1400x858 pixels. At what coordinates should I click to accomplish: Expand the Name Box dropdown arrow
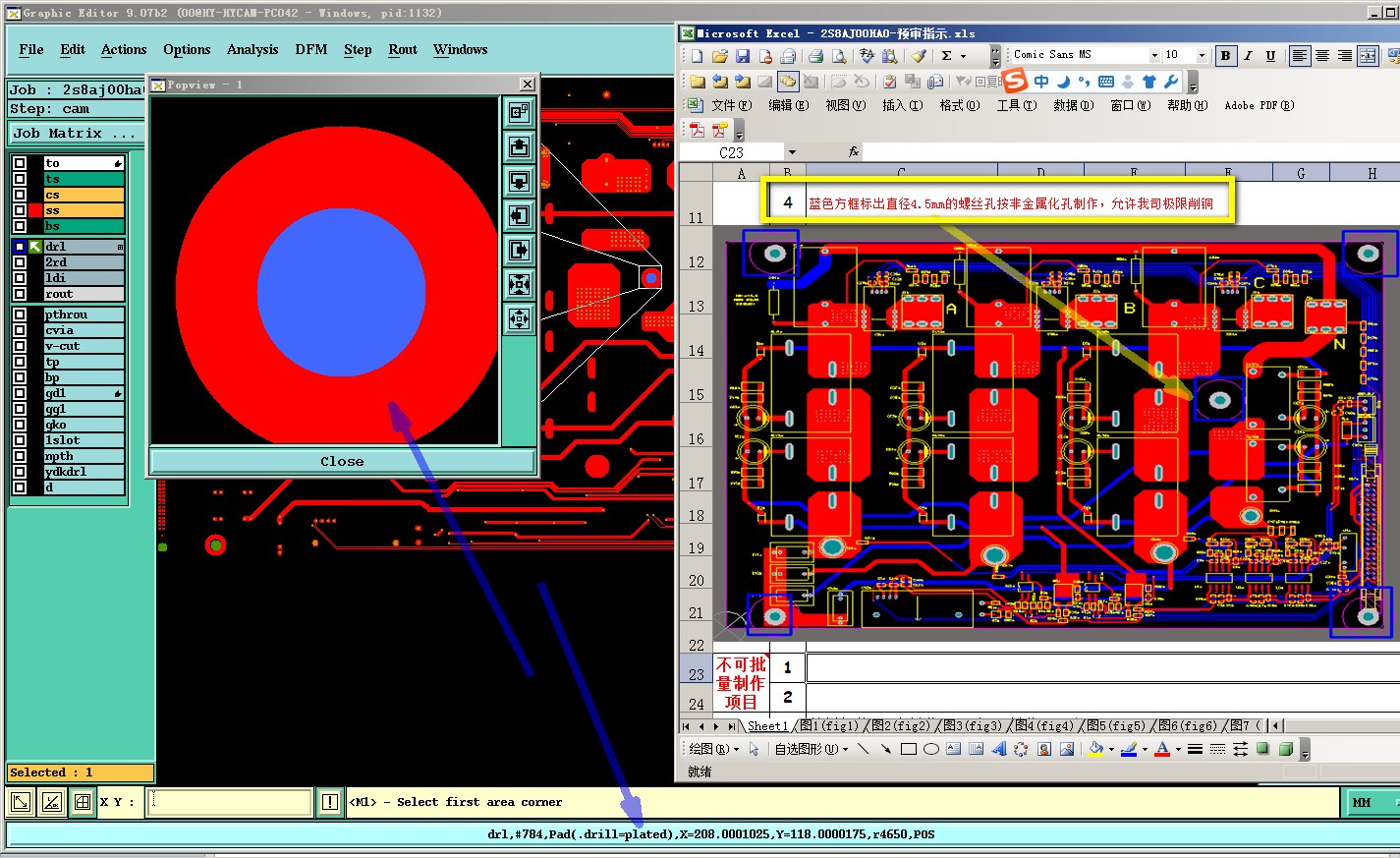792,152
